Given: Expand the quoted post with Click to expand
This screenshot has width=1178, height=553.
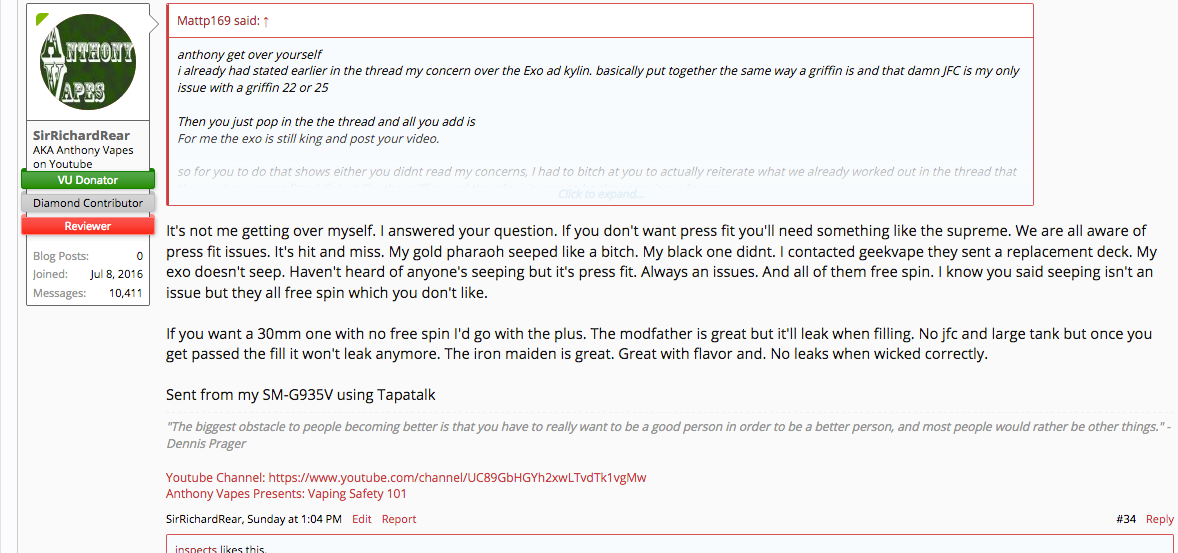Looking at the screenshot, I should point(600,194).
